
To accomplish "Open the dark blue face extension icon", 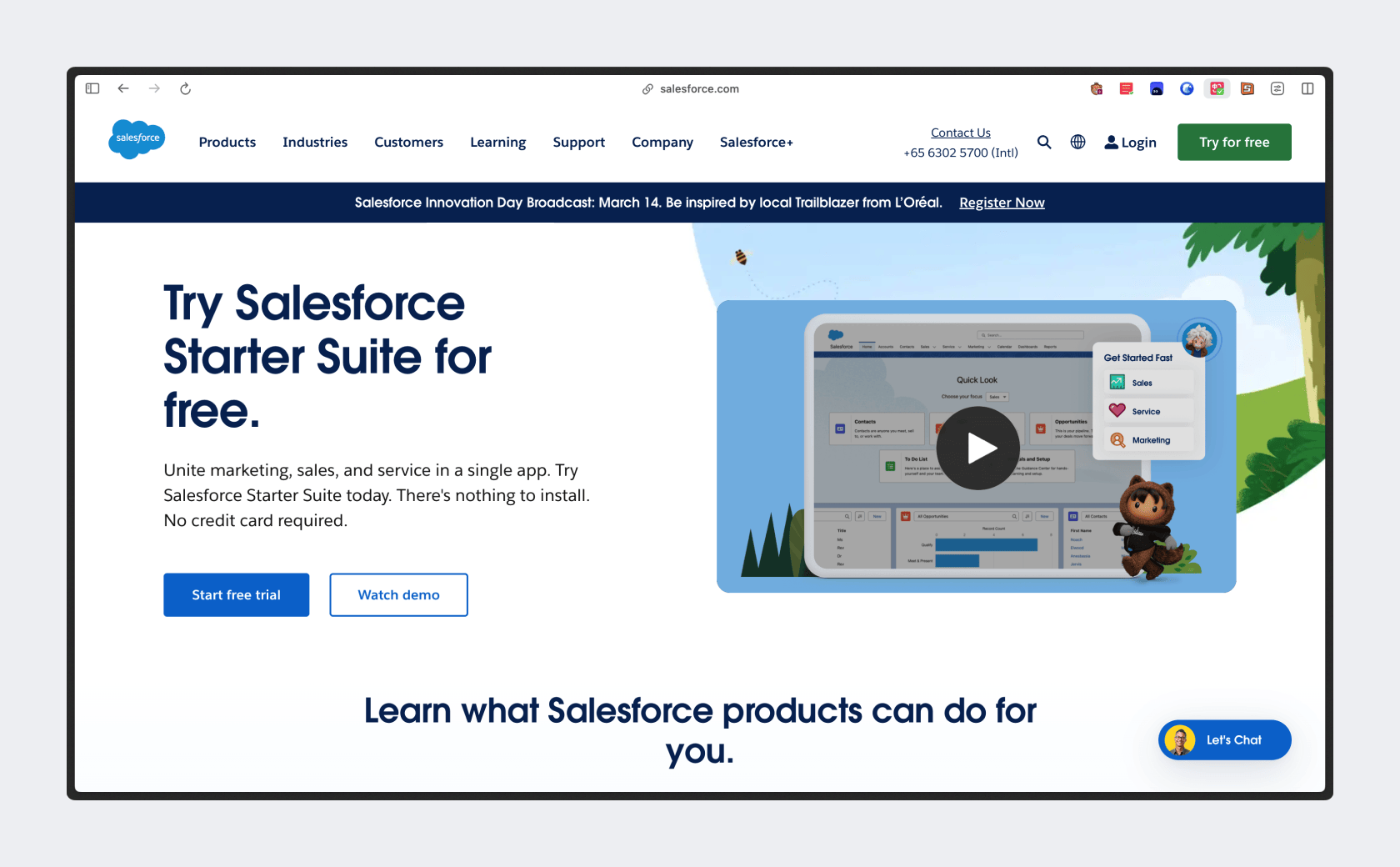I will tap(1157, 88).
